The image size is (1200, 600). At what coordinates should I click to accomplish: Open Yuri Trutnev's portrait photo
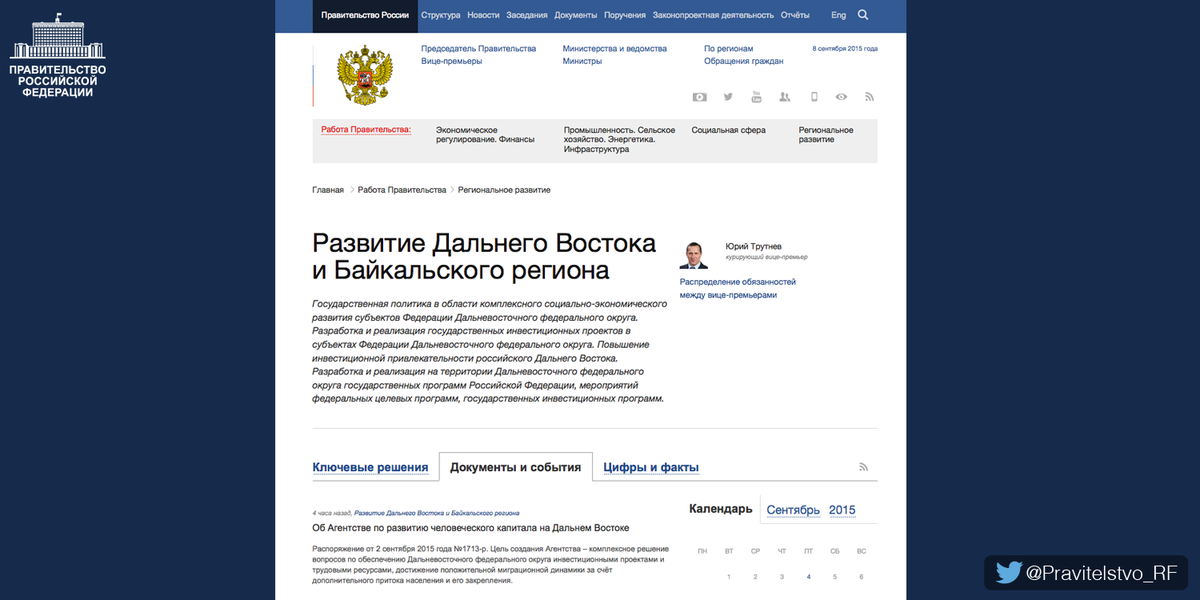(x=694, y=255)
